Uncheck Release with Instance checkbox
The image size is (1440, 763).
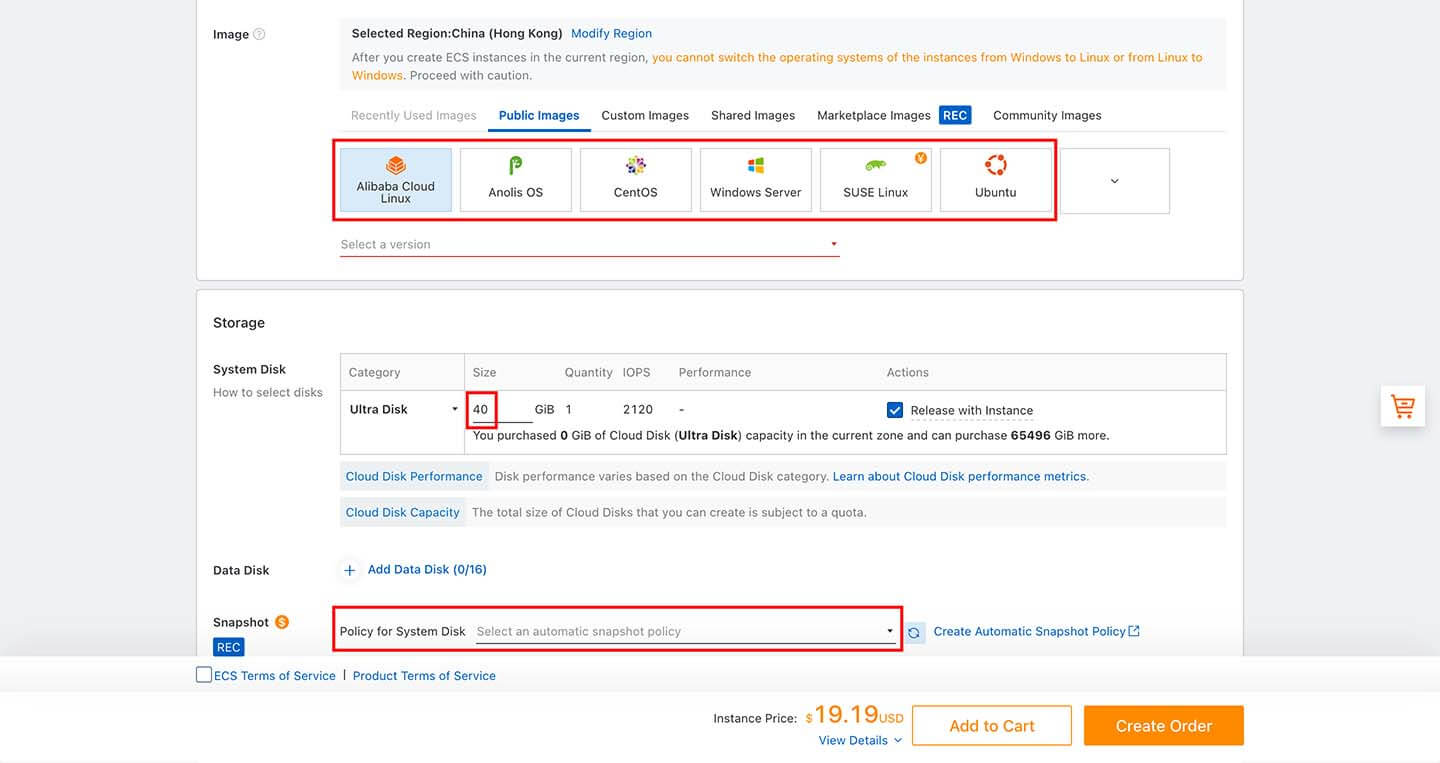(895, 410)
